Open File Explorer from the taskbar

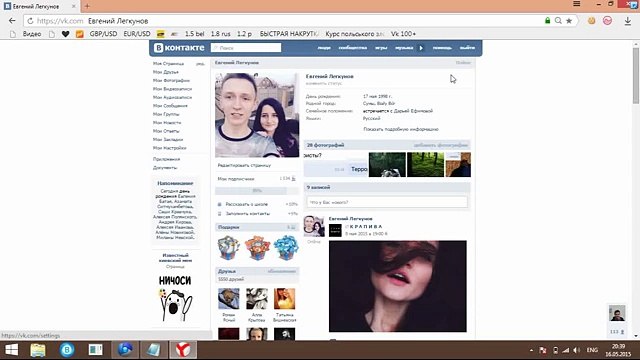pos(38,350)
